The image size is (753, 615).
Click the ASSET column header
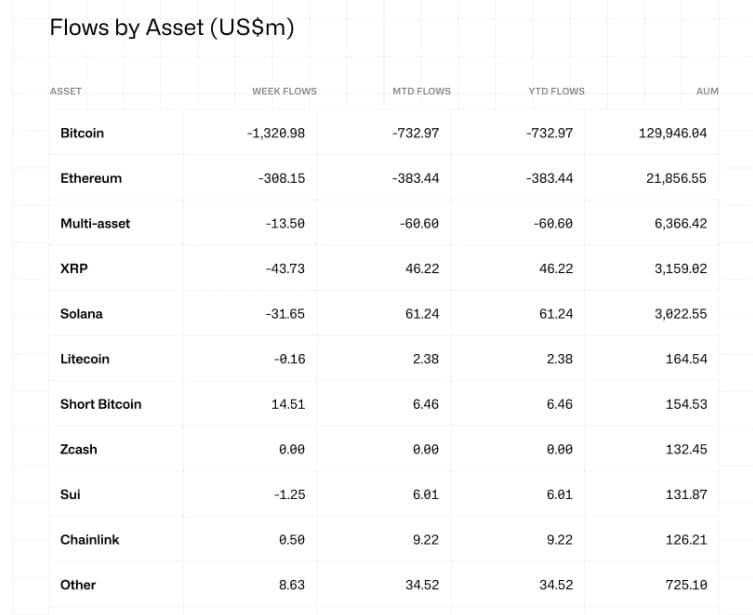click(66, 91)
